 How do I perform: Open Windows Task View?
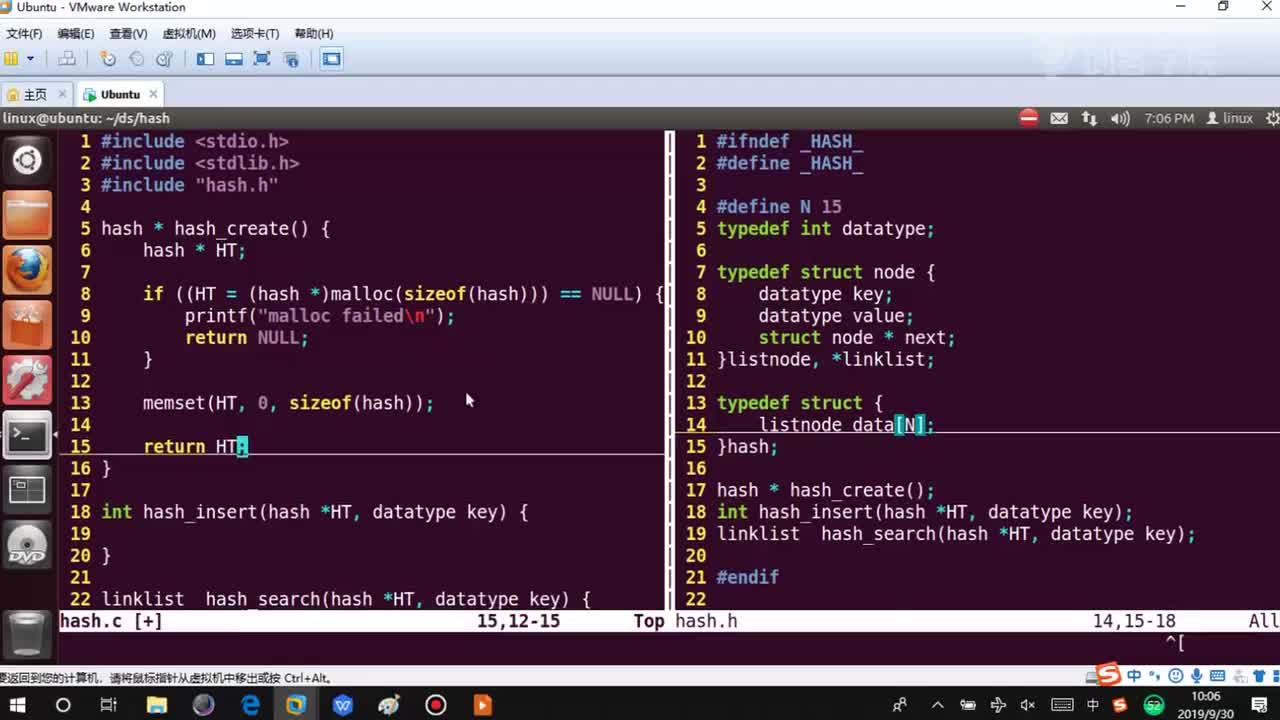point(109,705)
